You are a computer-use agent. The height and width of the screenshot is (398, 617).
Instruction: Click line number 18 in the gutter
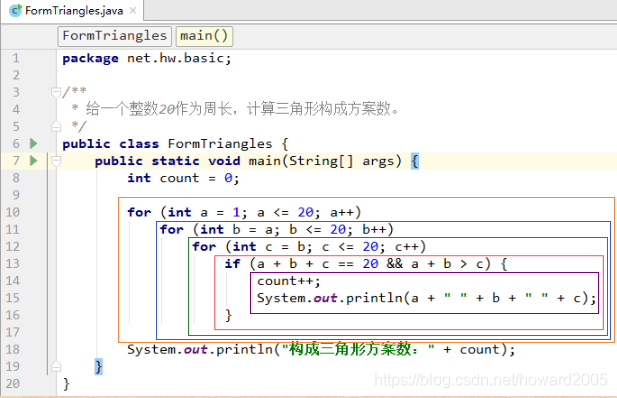12,350
